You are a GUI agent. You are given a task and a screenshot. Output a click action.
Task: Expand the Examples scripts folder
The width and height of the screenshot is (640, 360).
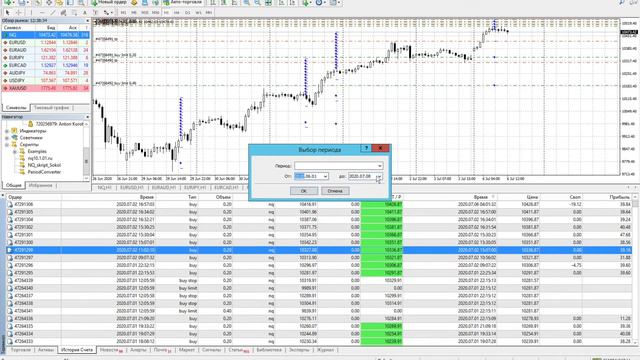click(x=14, y=151)
